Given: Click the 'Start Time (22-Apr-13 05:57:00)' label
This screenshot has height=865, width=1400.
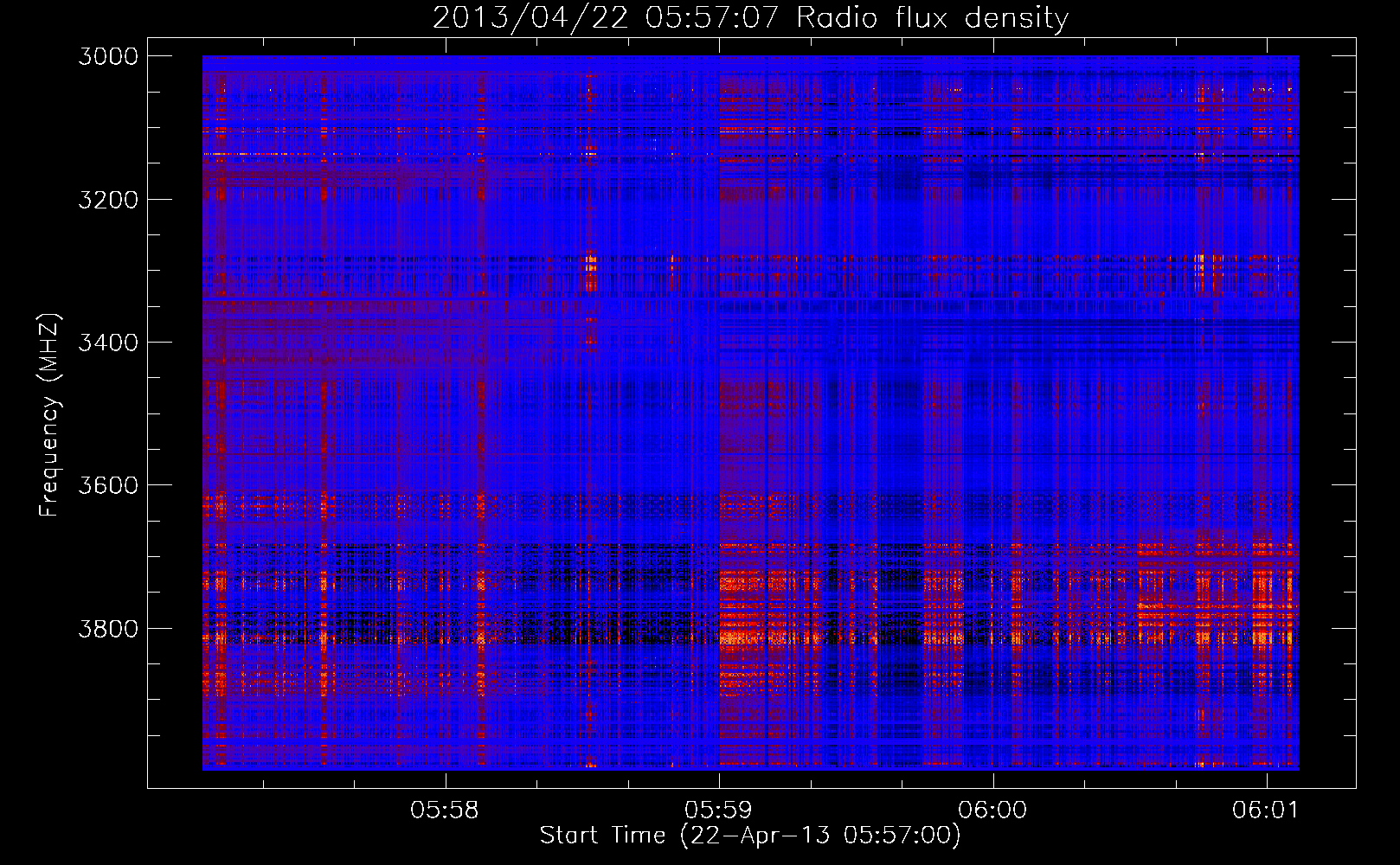Looking at the screenshot, I should [750, 835].
